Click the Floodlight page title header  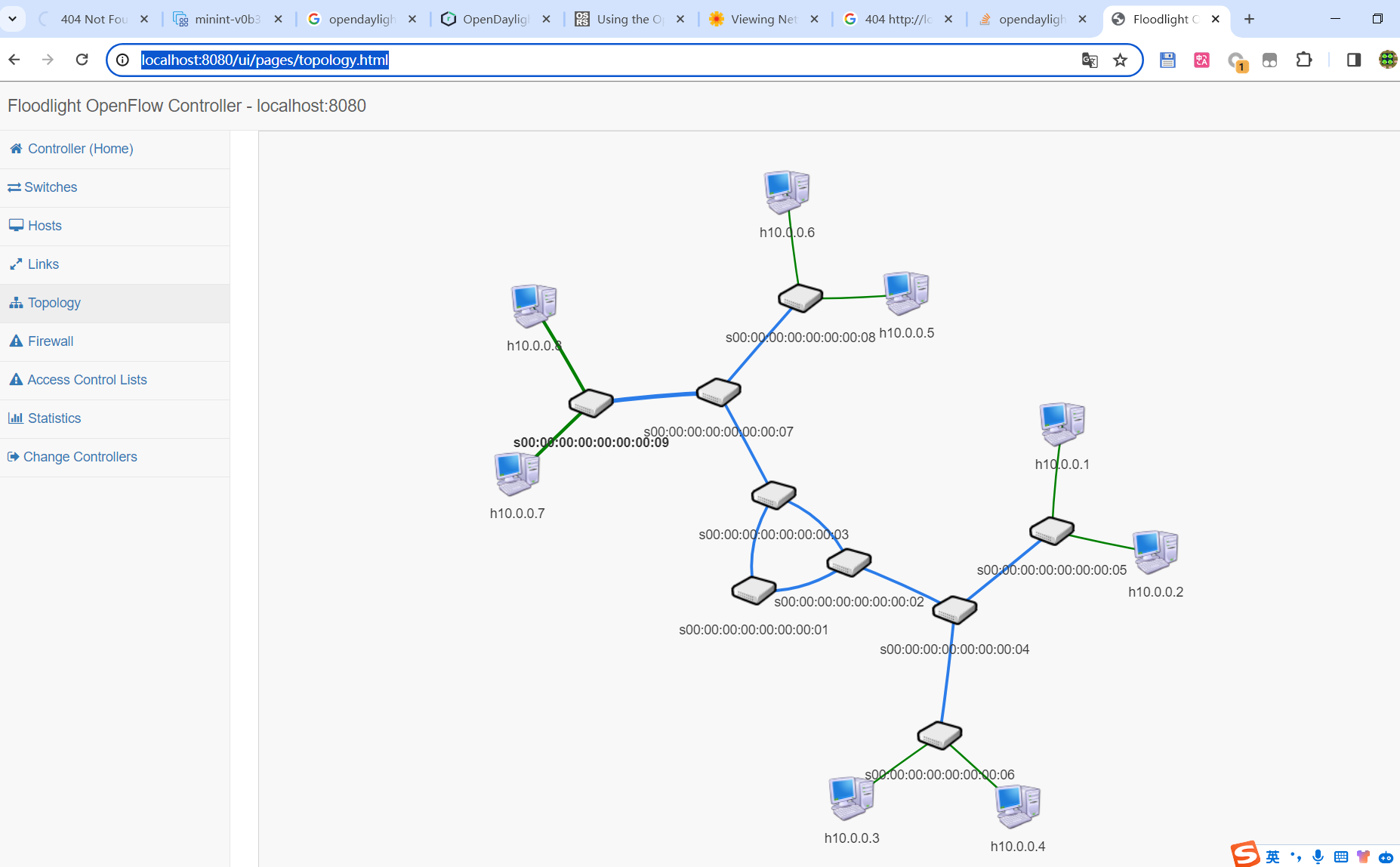point(187,106)
